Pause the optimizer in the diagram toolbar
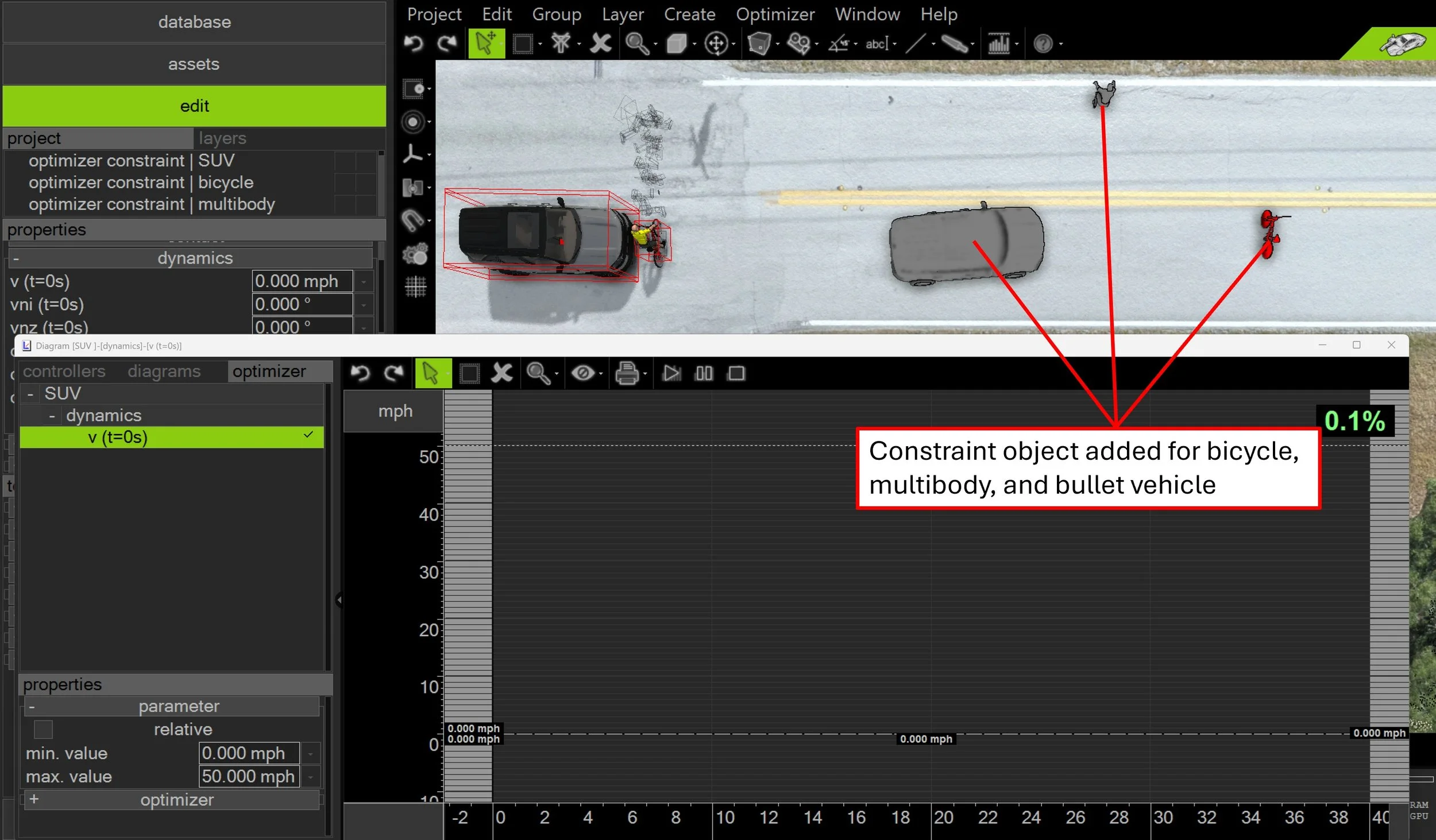 [x=704, y=374]
